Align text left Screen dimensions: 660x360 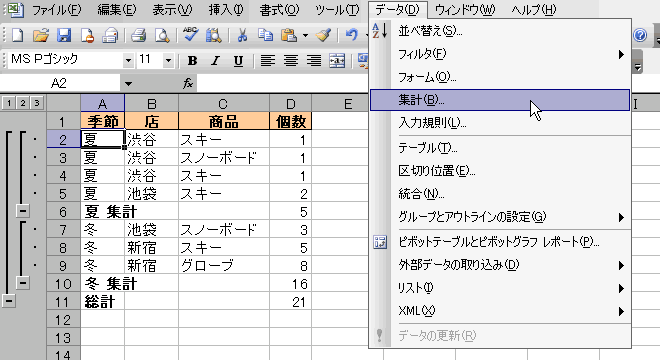tap(268, 61)
